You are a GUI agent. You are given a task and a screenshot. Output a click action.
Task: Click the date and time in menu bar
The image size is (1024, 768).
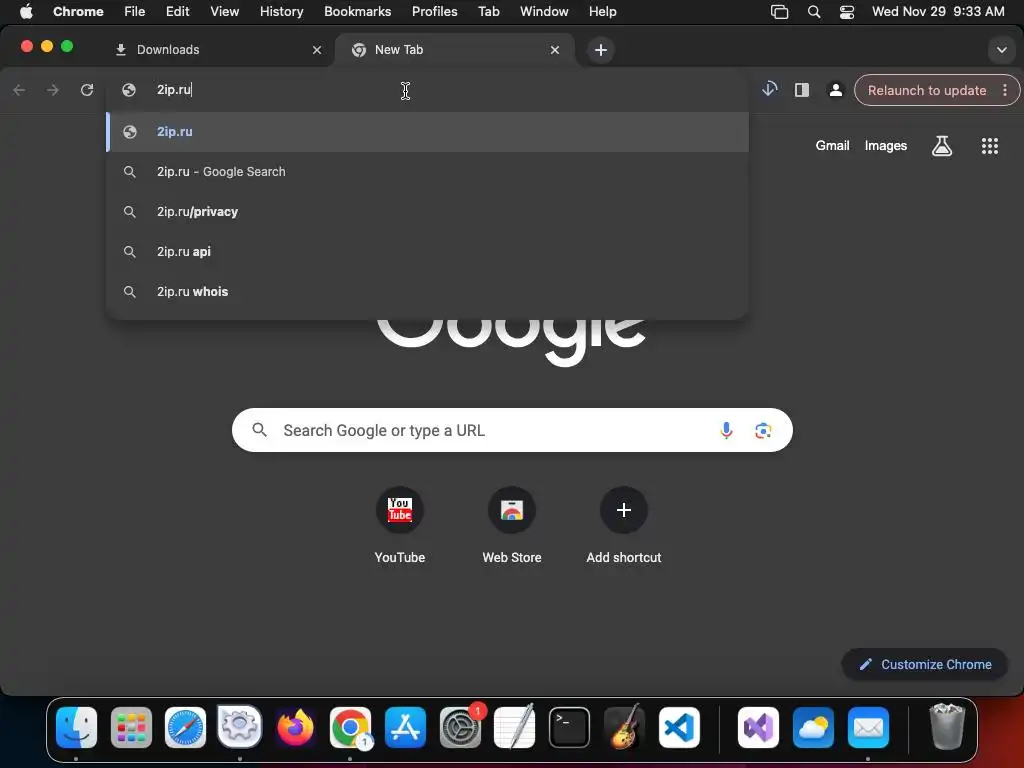point(938,11)
